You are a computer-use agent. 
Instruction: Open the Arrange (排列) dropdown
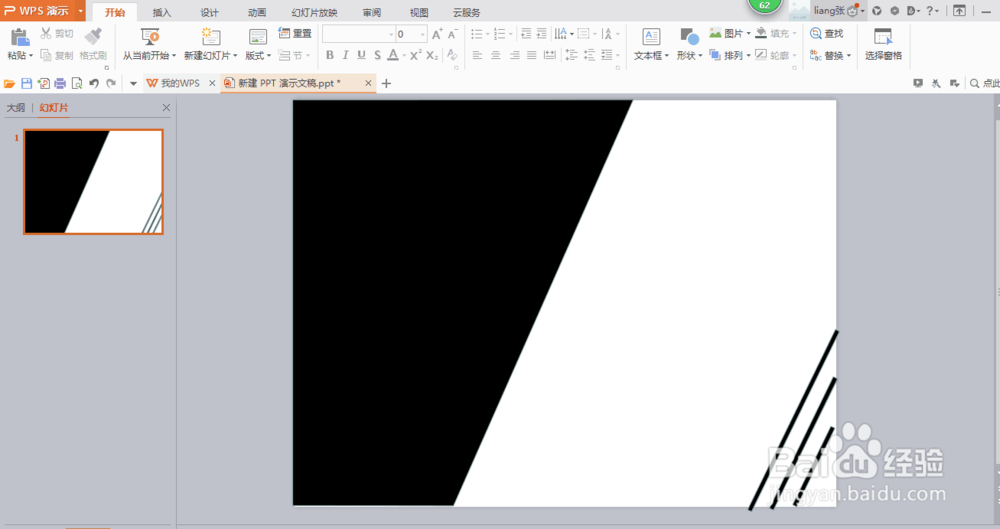coord(730,56)
